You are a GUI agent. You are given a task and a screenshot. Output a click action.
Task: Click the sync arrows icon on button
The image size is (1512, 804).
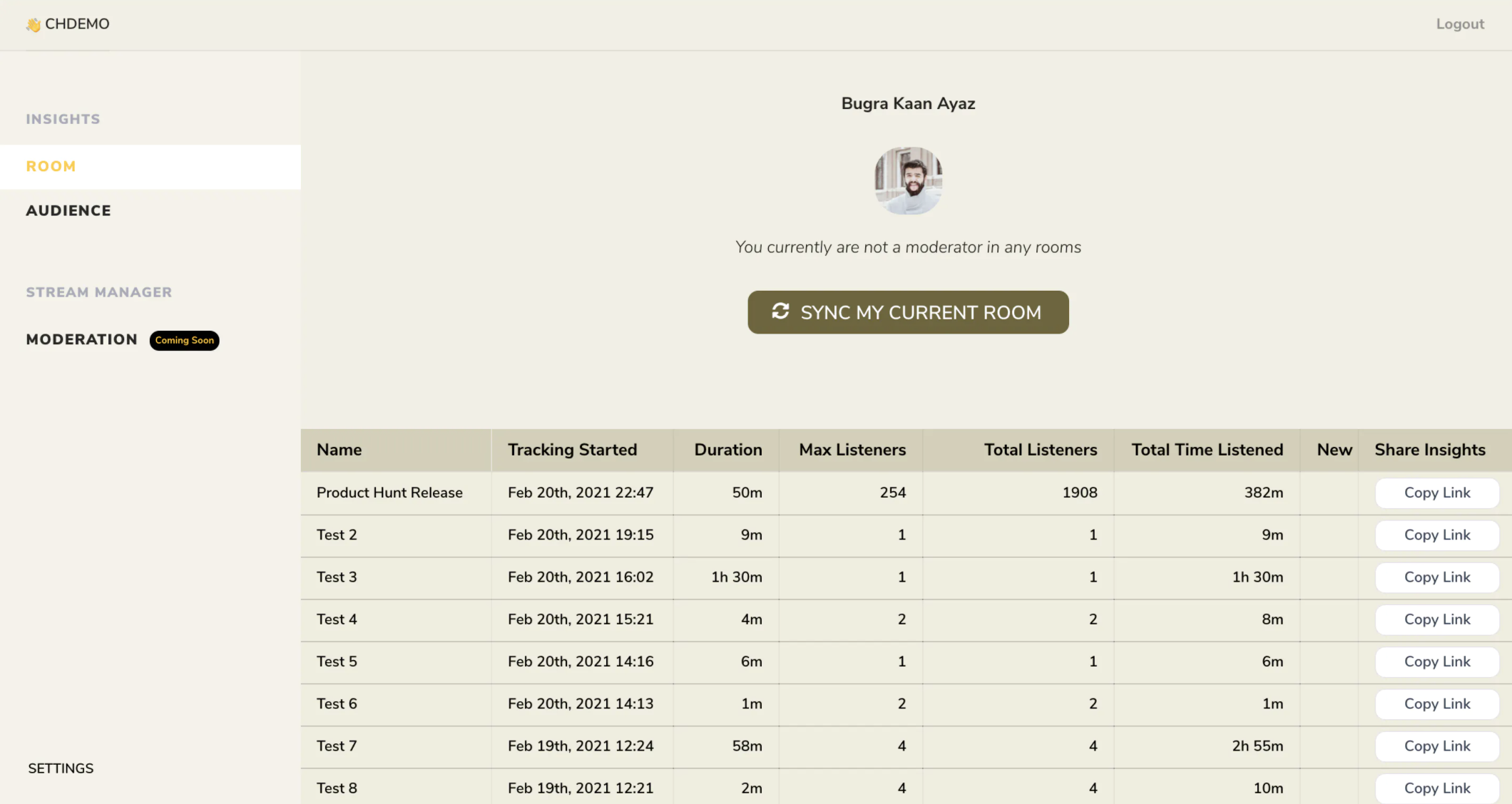(x=780, y=311)
